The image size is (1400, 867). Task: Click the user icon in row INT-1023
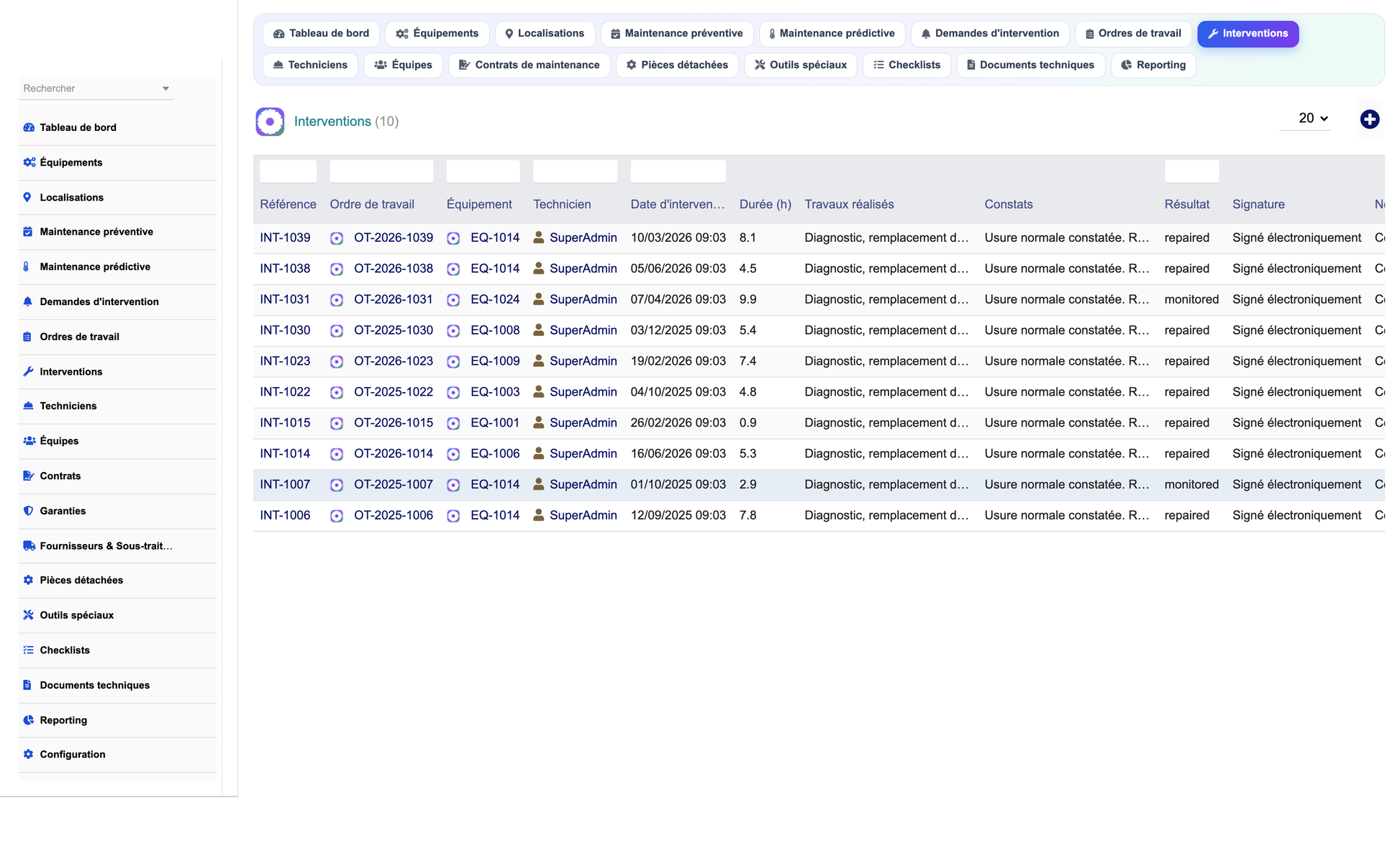click(538, 361)
